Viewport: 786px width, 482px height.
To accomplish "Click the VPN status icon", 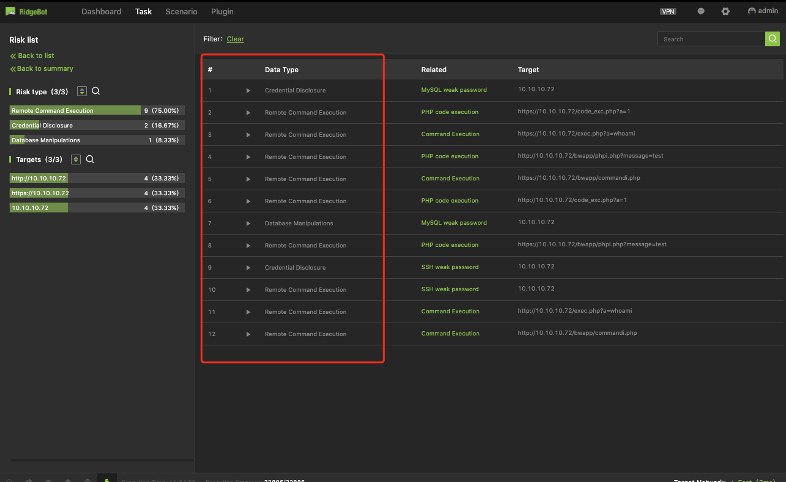I will tap(668, 11).
